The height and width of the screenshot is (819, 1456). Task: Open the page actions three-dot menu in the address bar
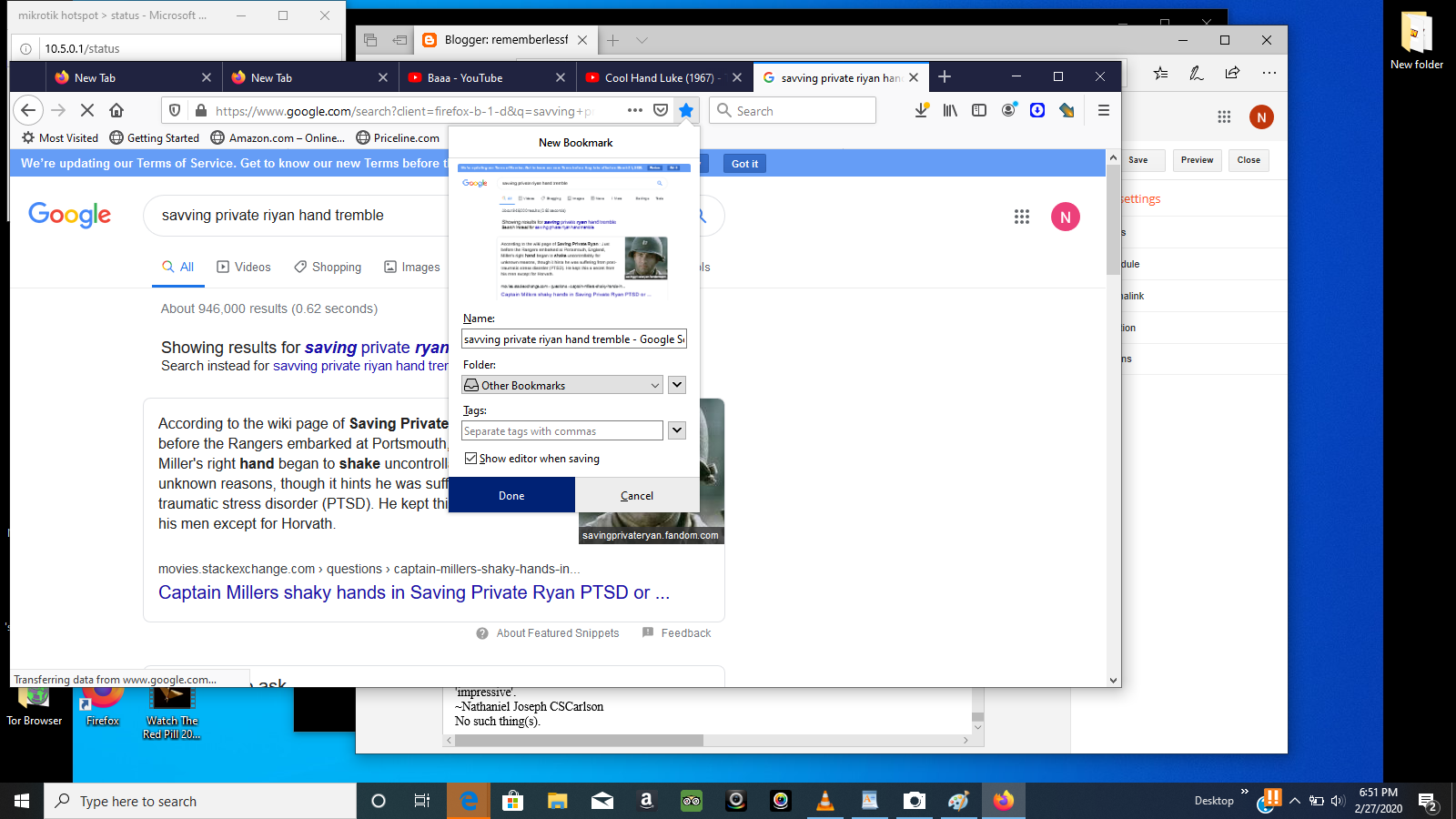tap(635, 110)
